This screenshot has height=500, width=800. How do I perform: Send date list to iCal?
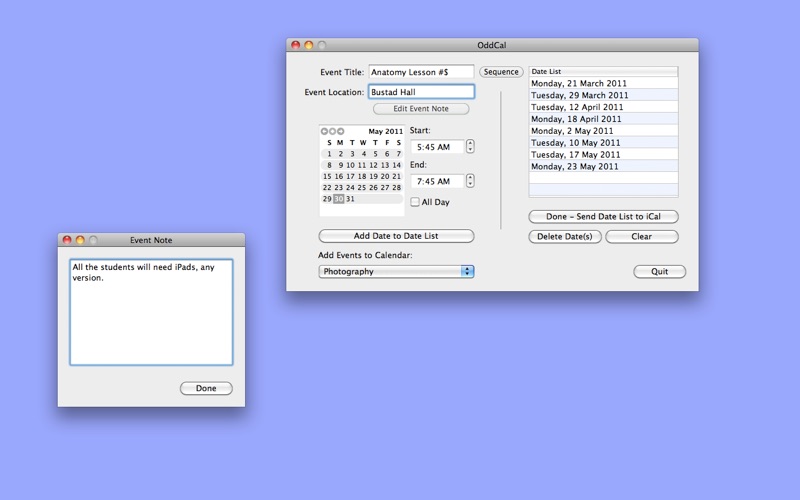603,217
